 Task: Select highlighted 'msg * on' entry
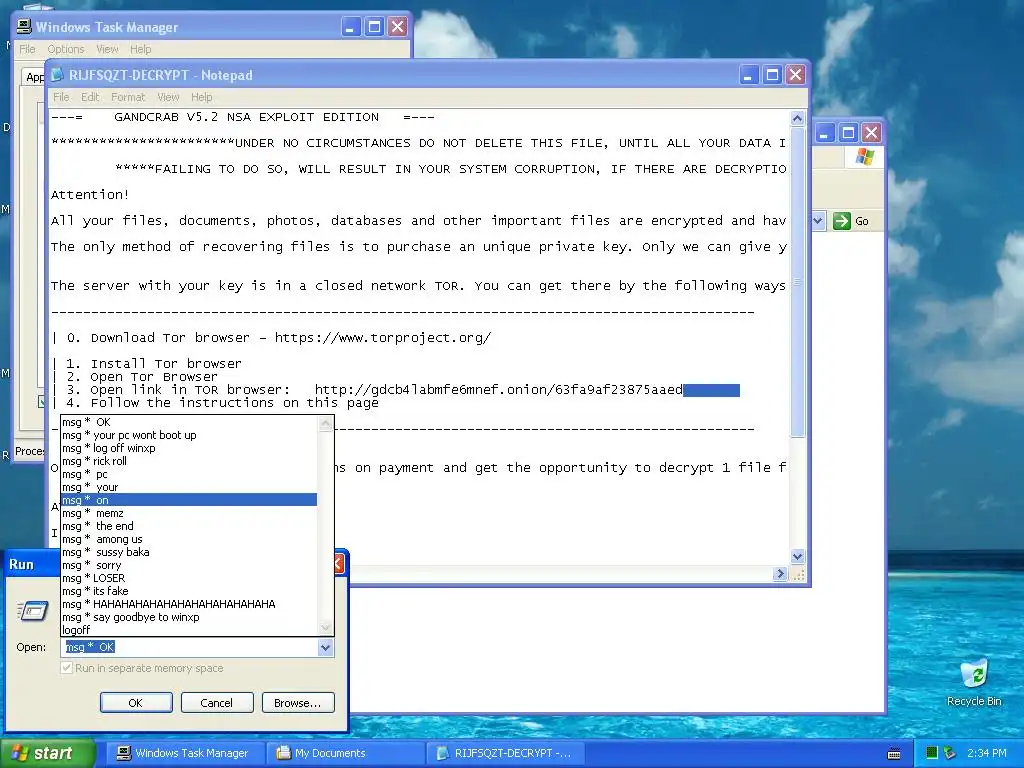tap(189, 500)
